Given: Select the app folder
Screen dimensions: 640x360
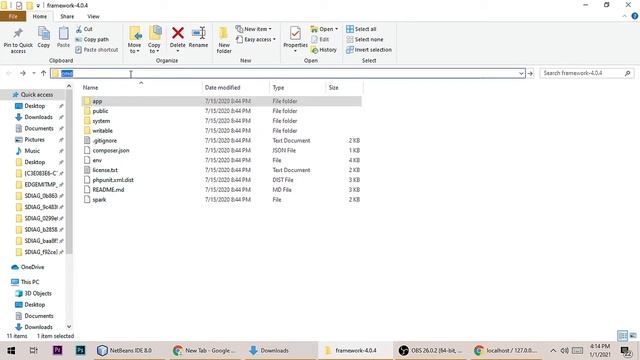Looking at the screenshot, I should coord(221,101).
